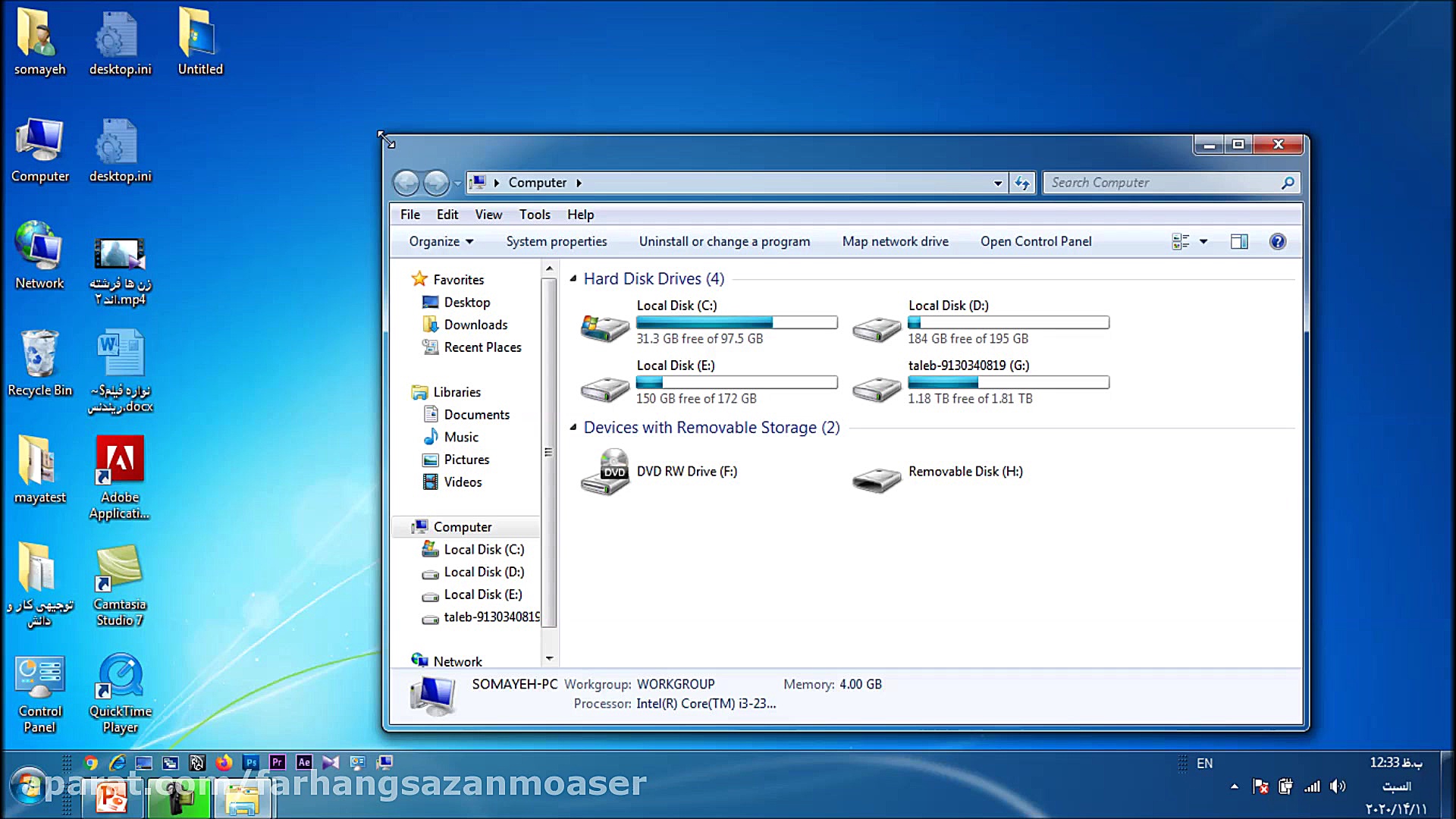This screenshot has width=1456, height=819.
Task: Click the Back navigation arrow
Action: point(406,183)
